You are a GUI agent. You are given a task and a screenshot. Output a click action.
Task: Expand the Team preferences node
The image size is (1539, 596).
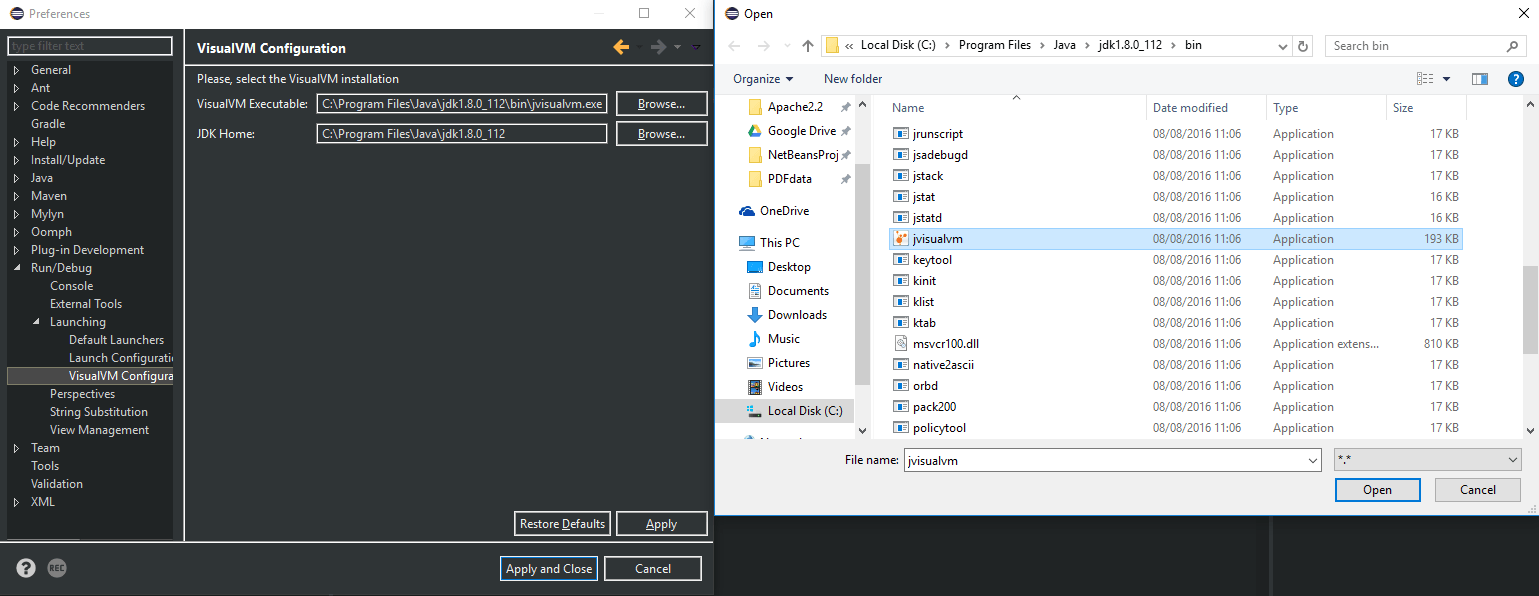(17, 447)
